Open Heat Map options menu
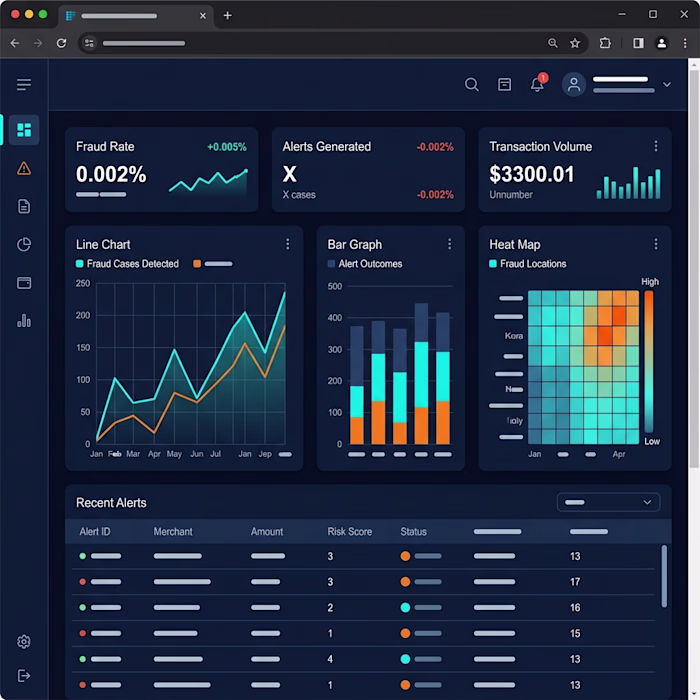700x700 pixels. [656, 244]
